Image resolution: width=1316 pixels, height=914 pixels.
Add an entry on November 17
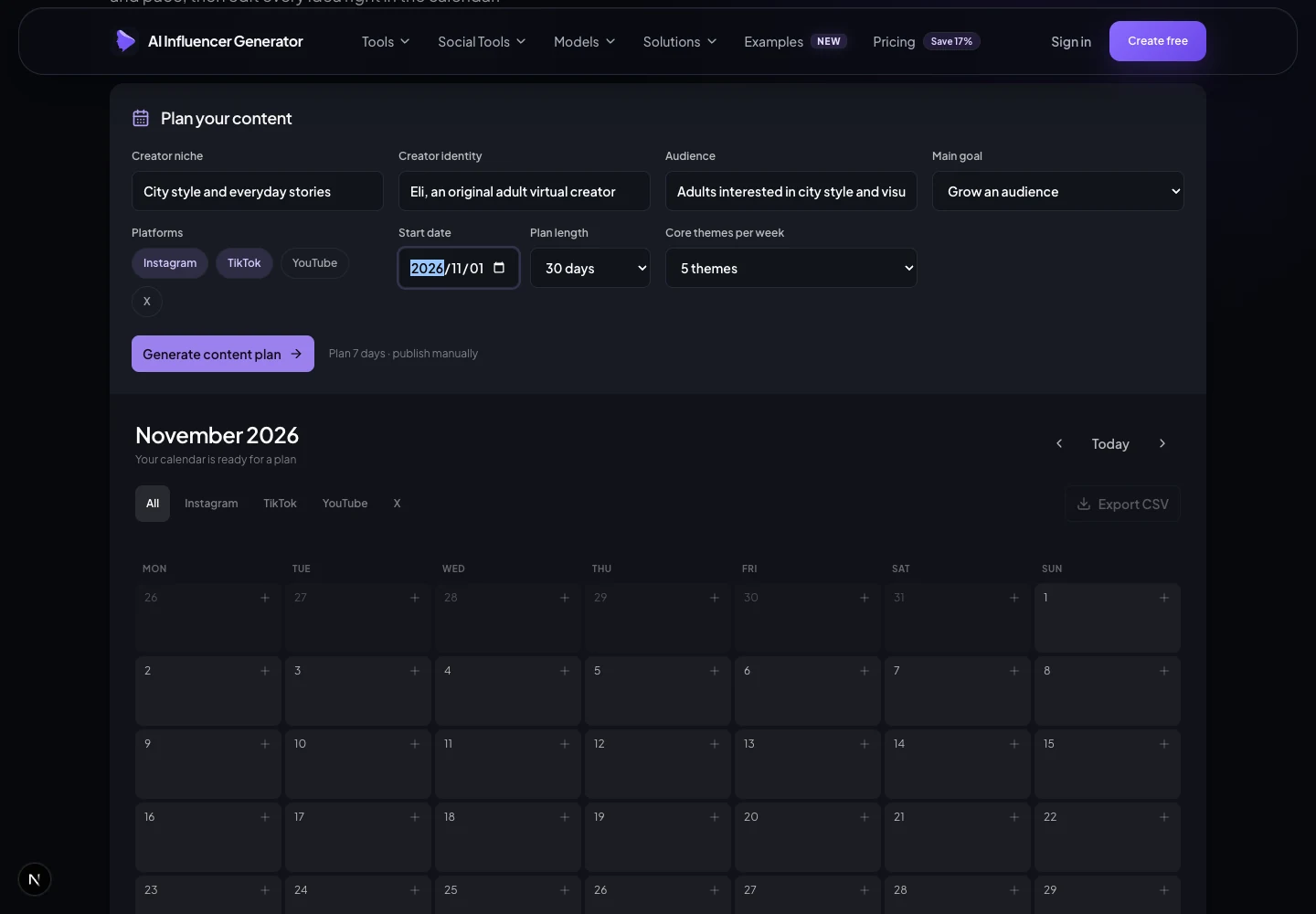[415, 817]
